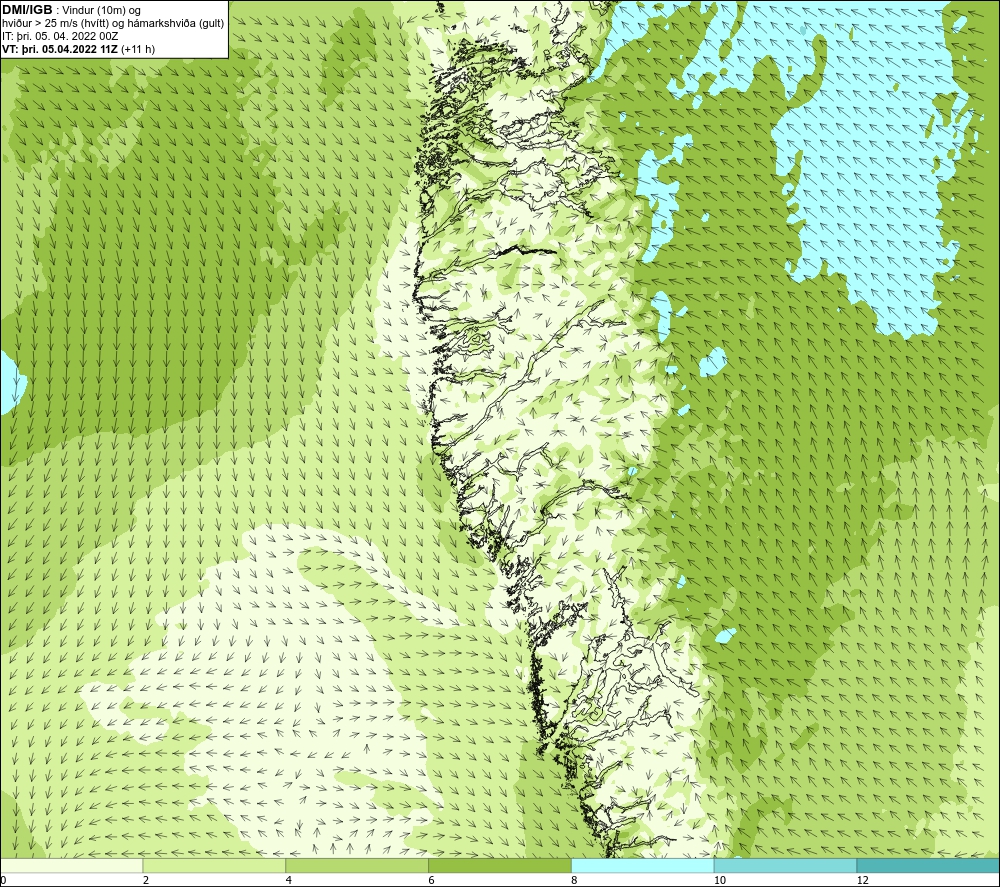Click the 4–6 m/s green swatch
Viewport: 1000px width, 887px height.
click(x=357, y=865)
